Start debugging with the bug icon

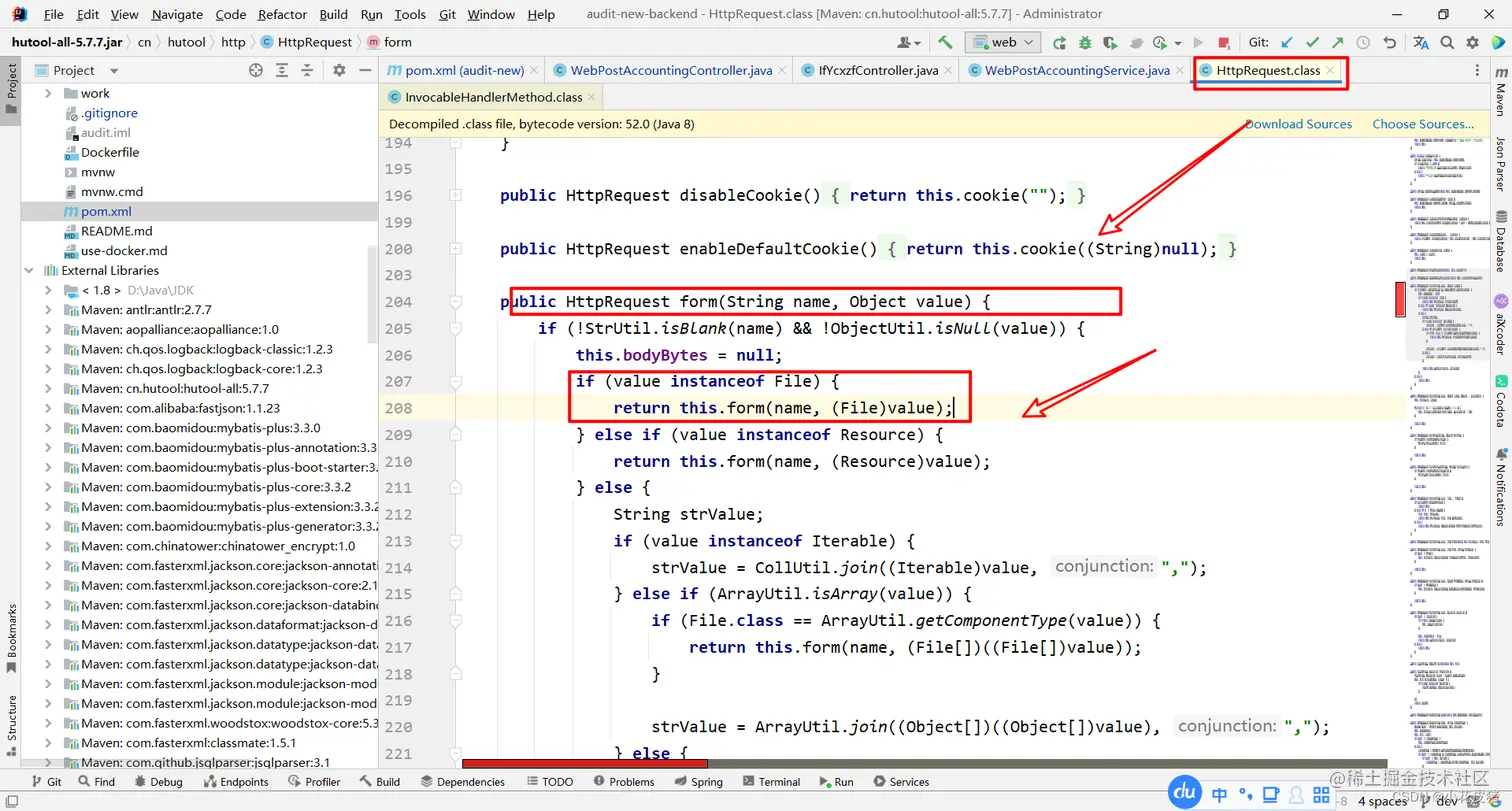click(1085, 42)
